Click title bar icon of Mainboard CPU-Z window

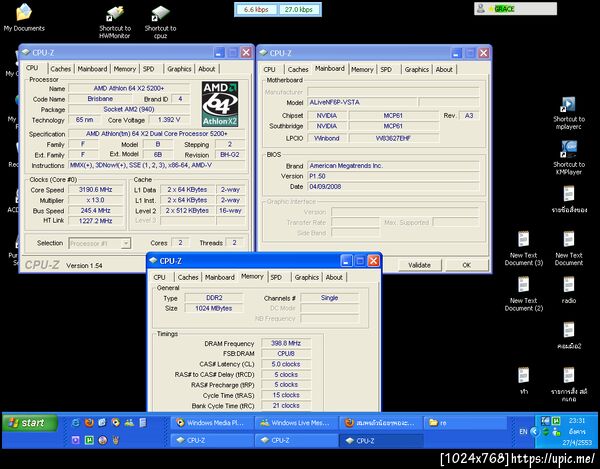[x=264, y=53]
